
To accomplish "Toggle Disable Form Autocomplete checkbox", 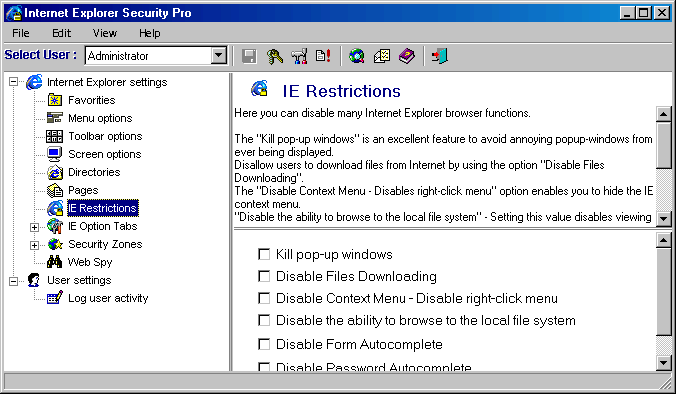I will pyautogui.click(x=264, y=344).
